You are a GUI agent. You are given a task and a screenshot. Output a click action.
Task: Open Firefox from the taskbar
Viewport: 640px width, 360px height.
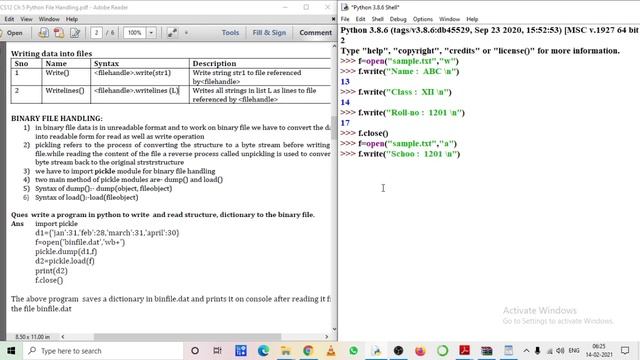click(x=420, y=351)
